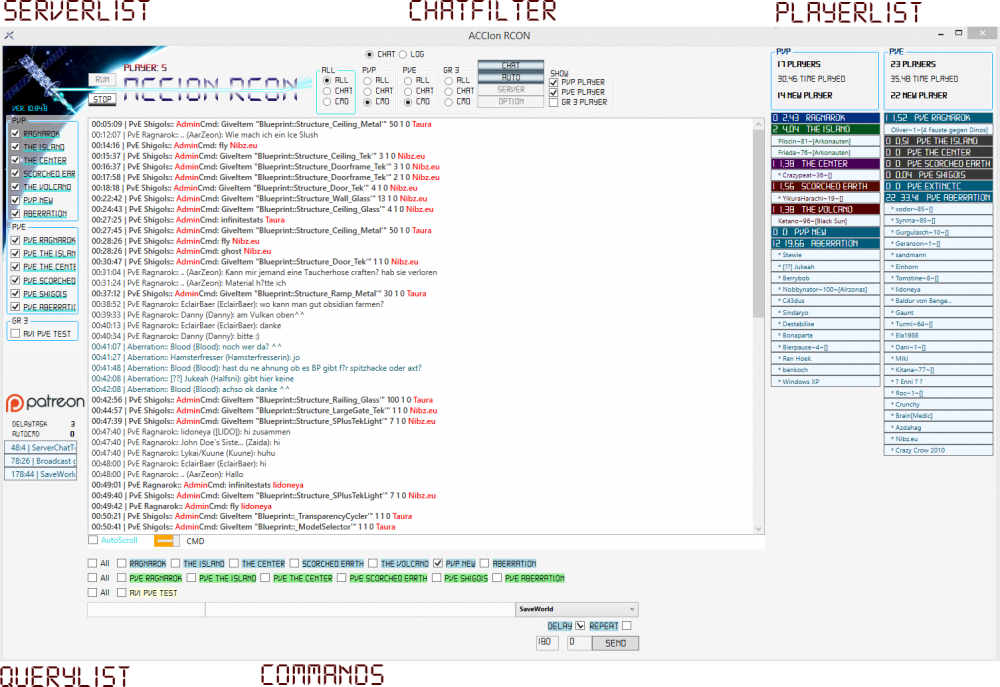Select ALL radio in the ALL filter group

tap(327, 80)
